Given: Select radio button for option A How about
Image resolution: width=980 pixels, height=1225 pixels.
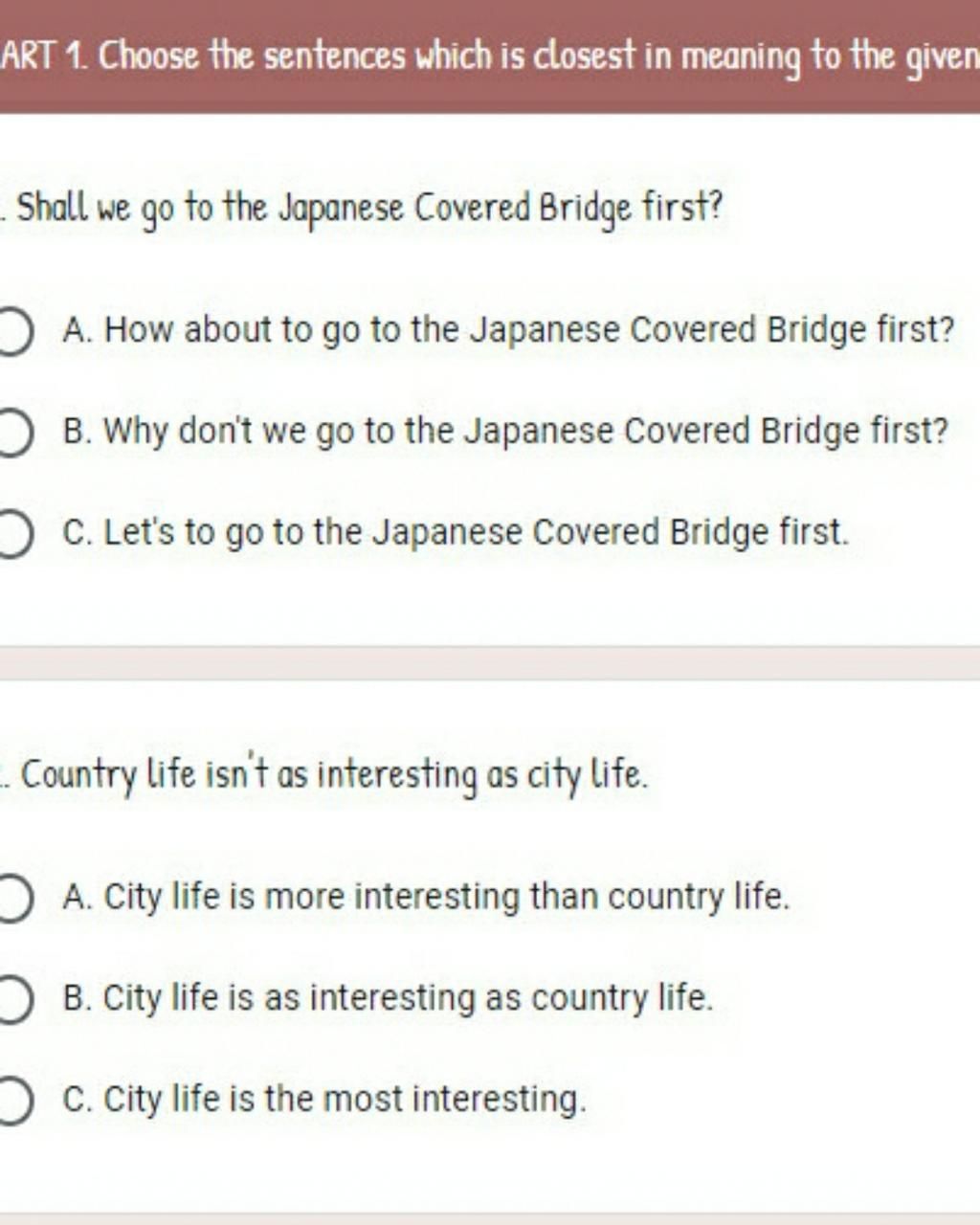Looking at the screenshot, I should coord(13,331).
